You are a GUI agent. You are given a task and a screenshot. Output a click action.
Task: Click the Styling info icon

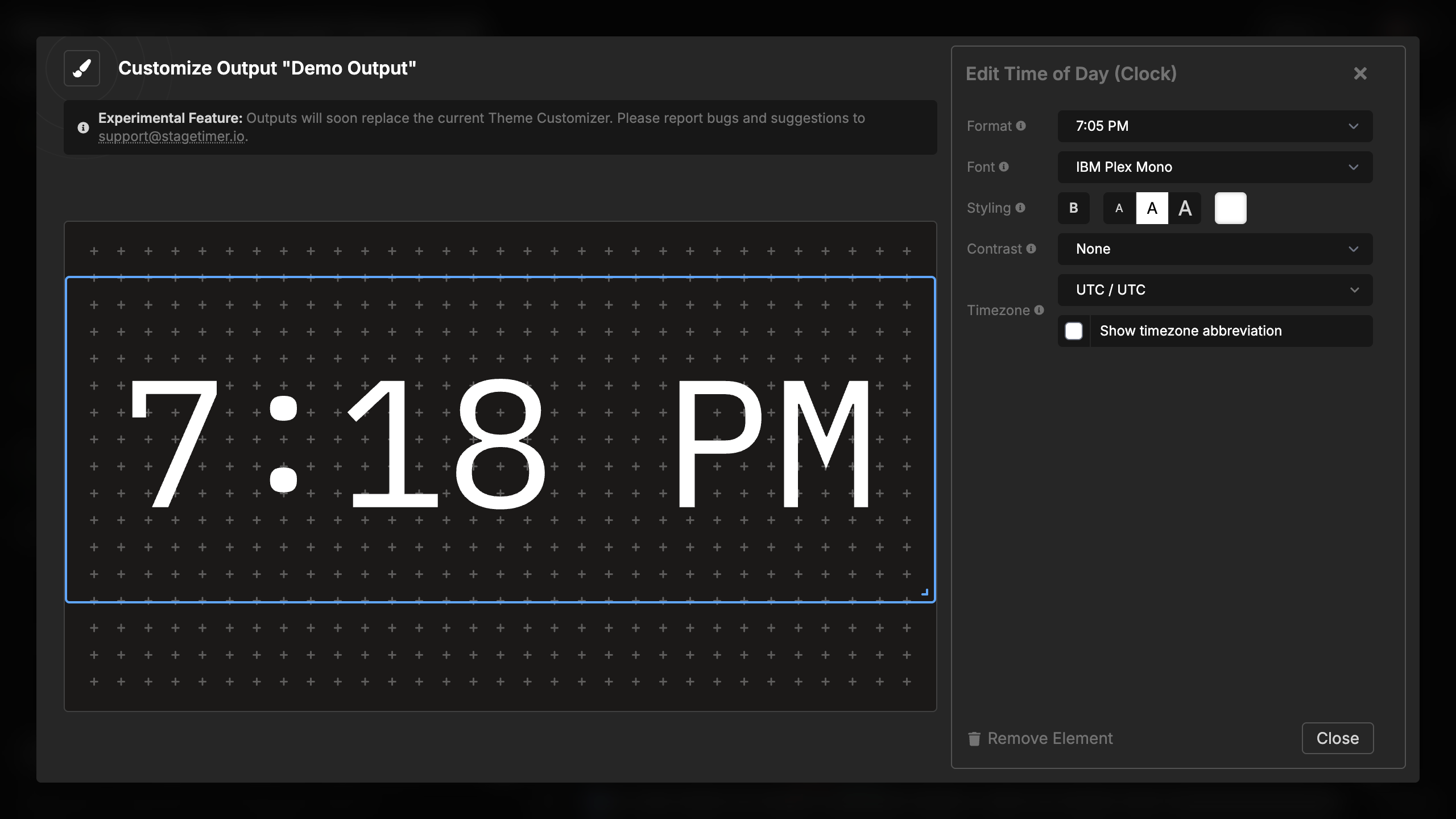[1021, 208]
